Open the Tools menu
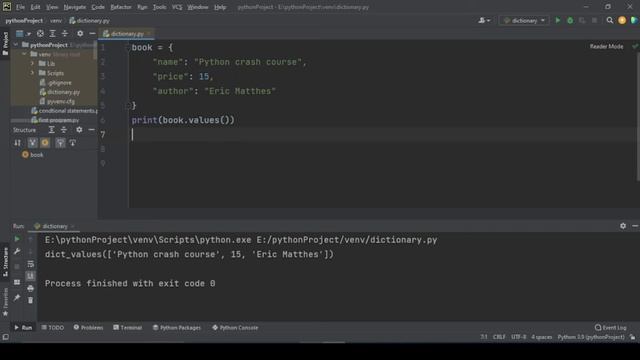Viewport: 640px width, 360px height. (159, 7)
